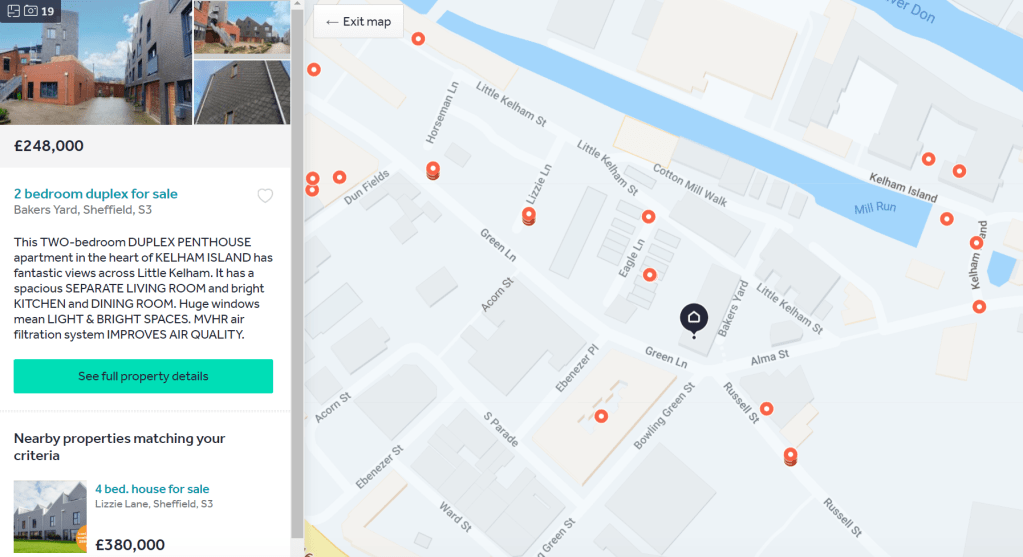Click the stacked marker on Russell St
The height and width of the screenshot is (557, 1023).
790,456
